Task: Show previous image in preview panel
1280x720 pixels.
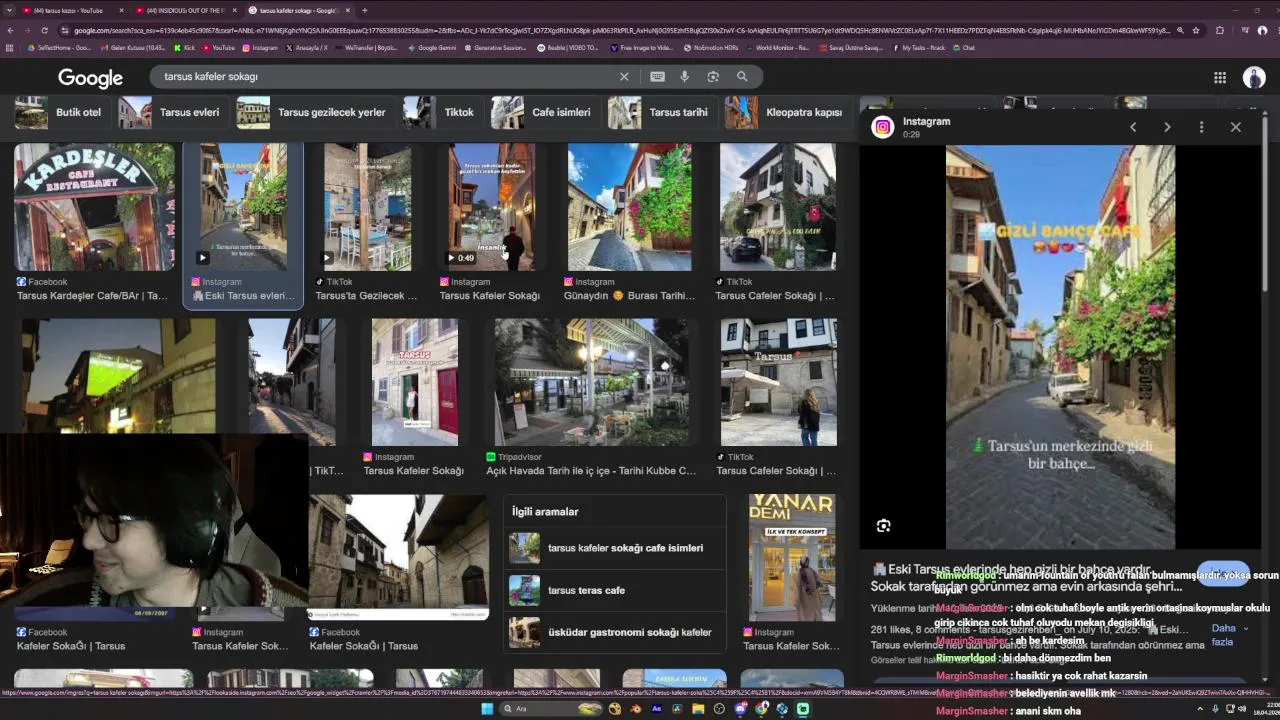Action: coord(1133,127)
